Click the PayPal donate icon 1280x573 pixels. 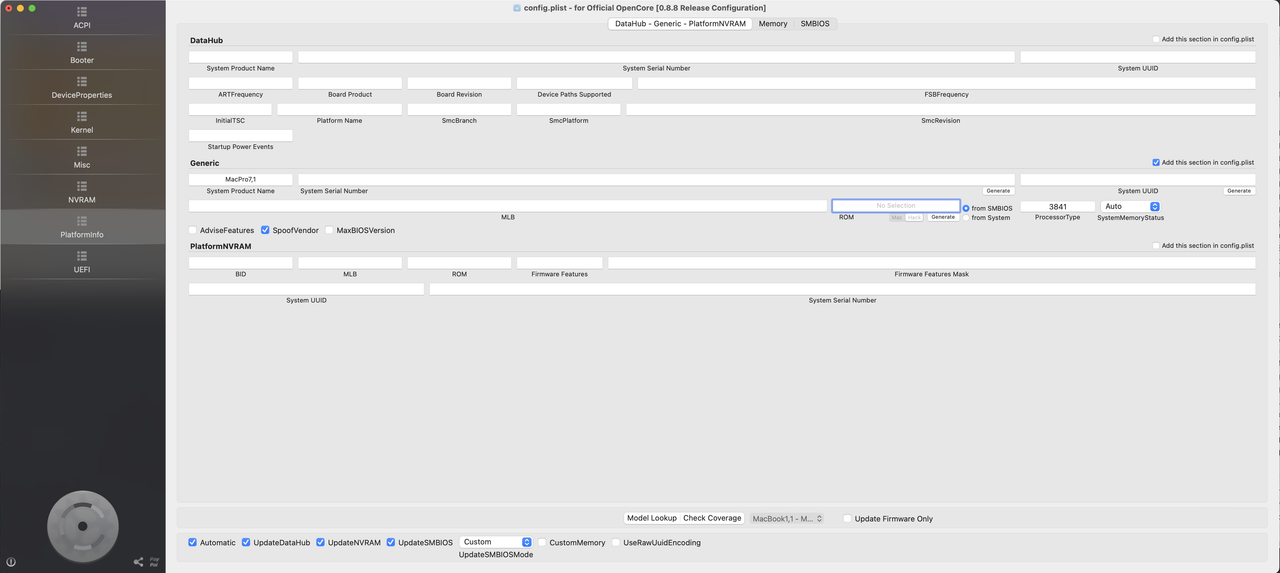coord(154,562)
